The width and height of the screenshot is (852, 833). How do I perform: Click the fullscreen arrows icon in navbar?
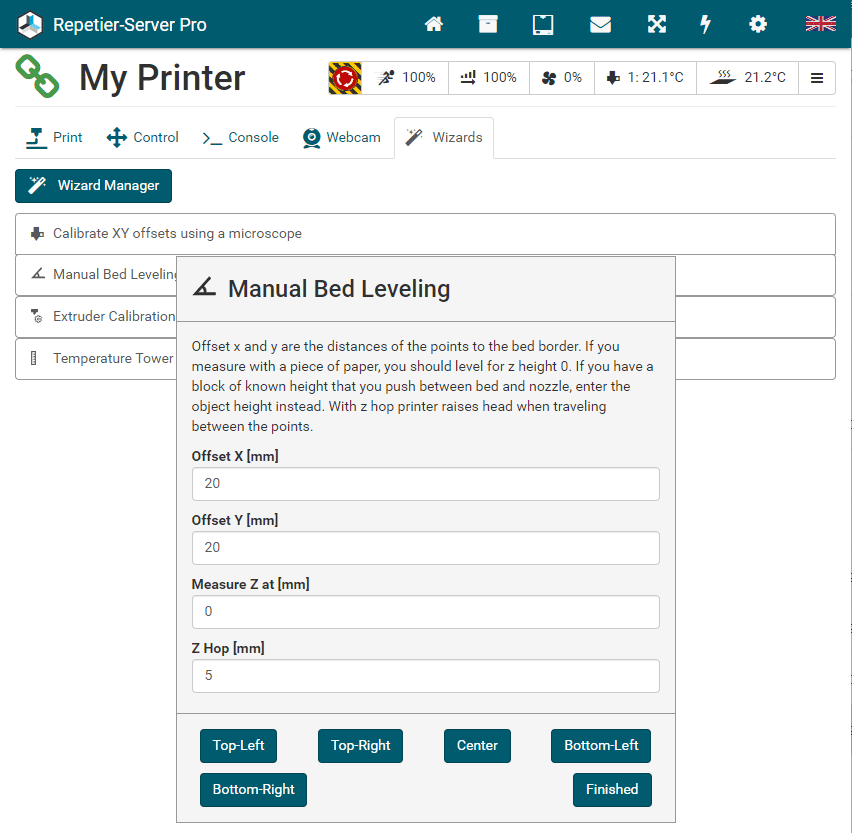656,24
